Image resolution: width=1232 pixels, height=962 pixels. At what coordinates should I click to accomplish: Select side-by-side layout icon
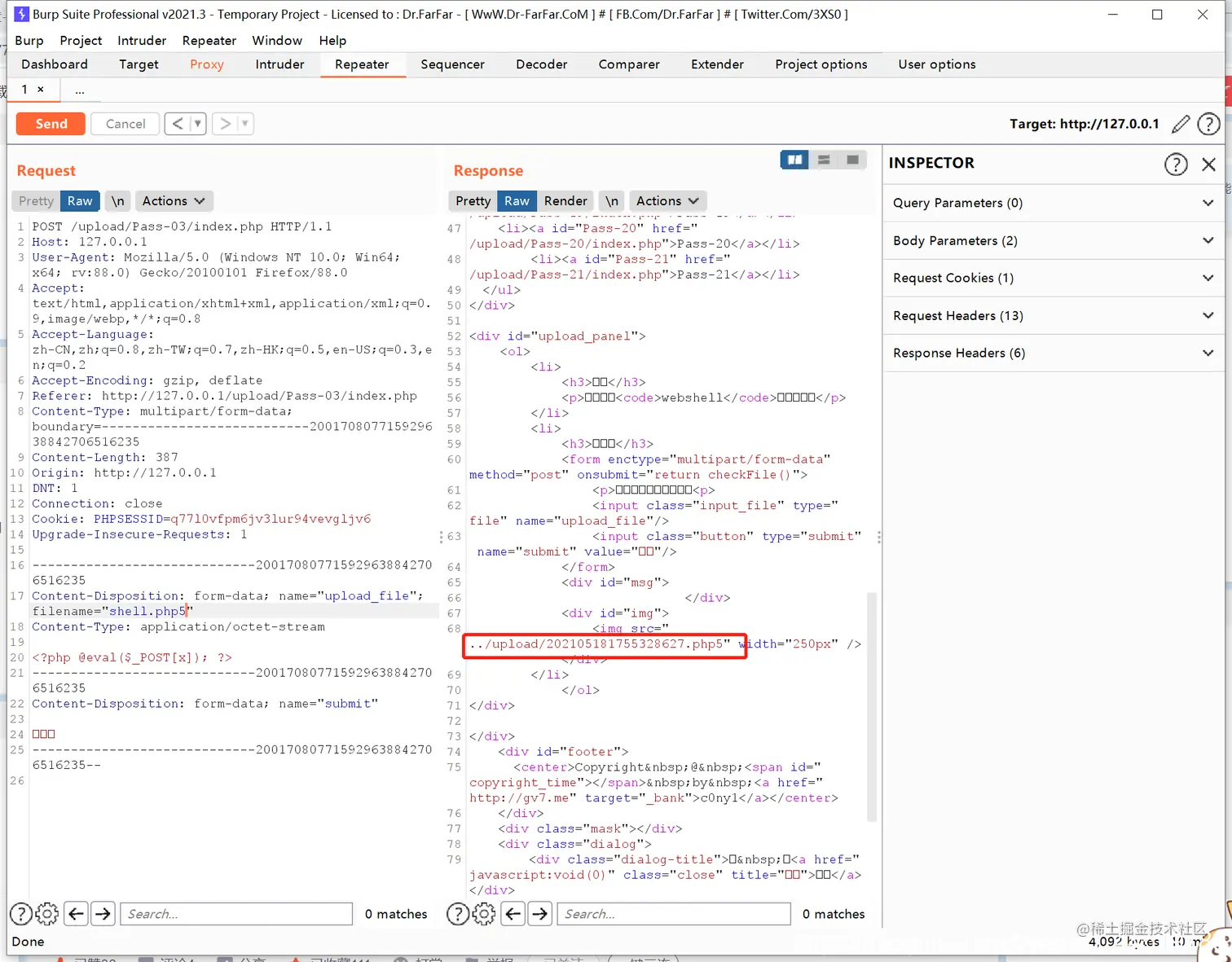794,160
